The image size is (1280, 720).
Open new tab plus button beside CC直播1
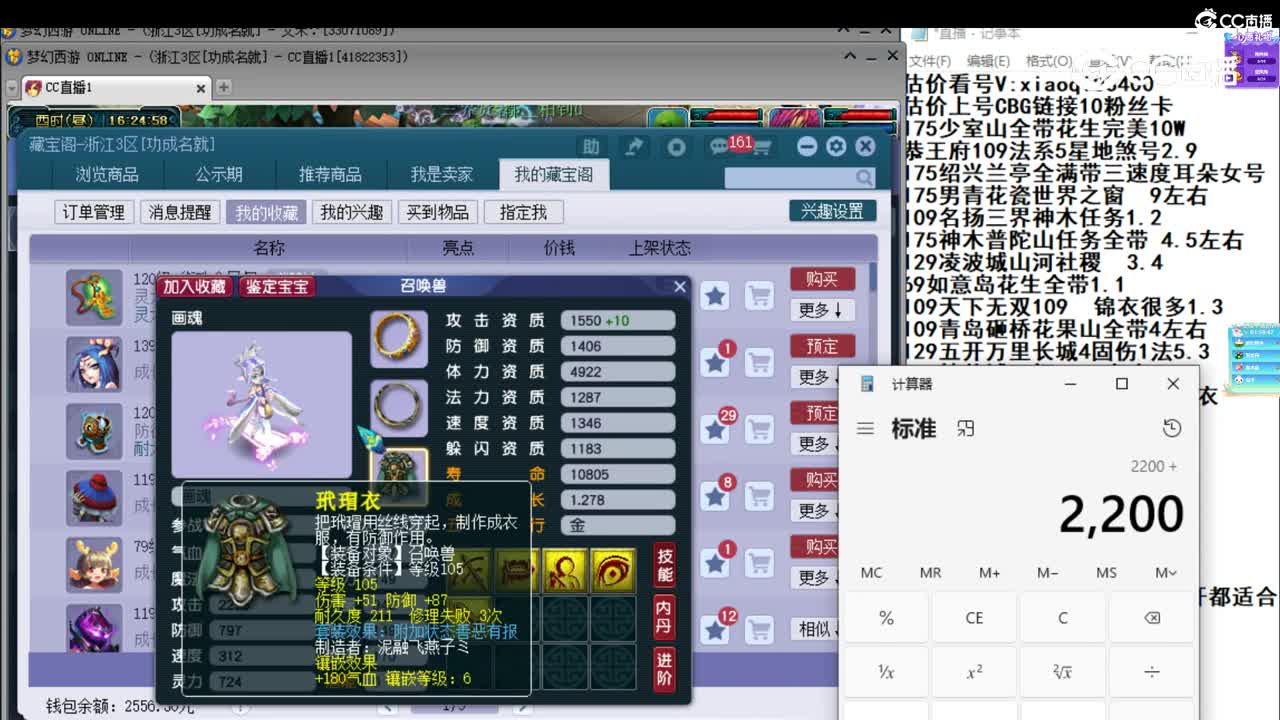[224, 88]
